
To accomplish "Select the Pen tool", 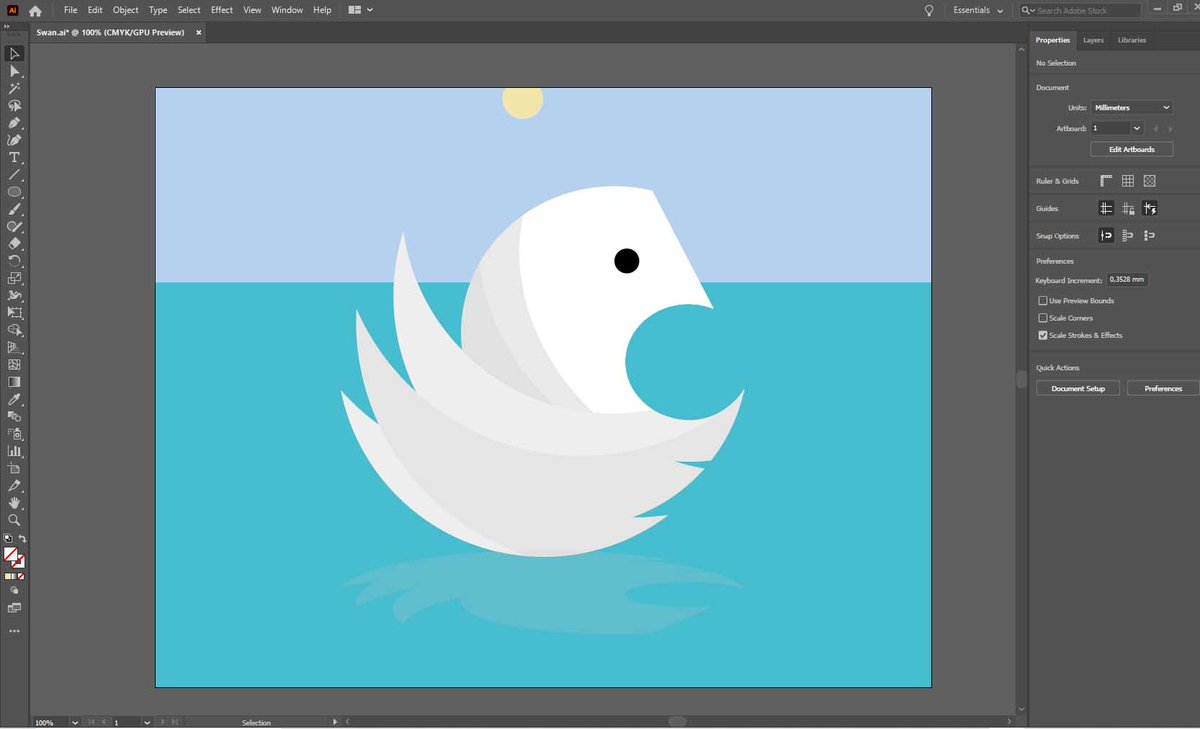I will click(14, 123).
